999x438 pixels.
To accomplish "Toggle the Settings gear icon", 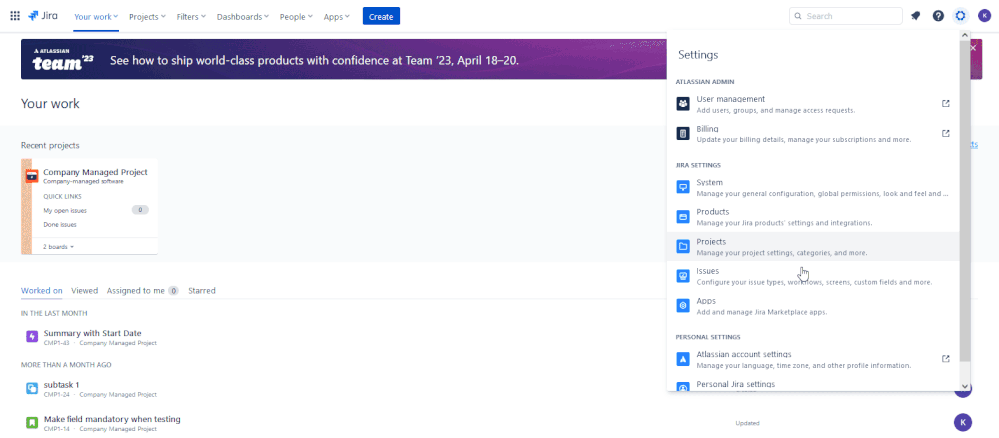I will coord(961,16).
